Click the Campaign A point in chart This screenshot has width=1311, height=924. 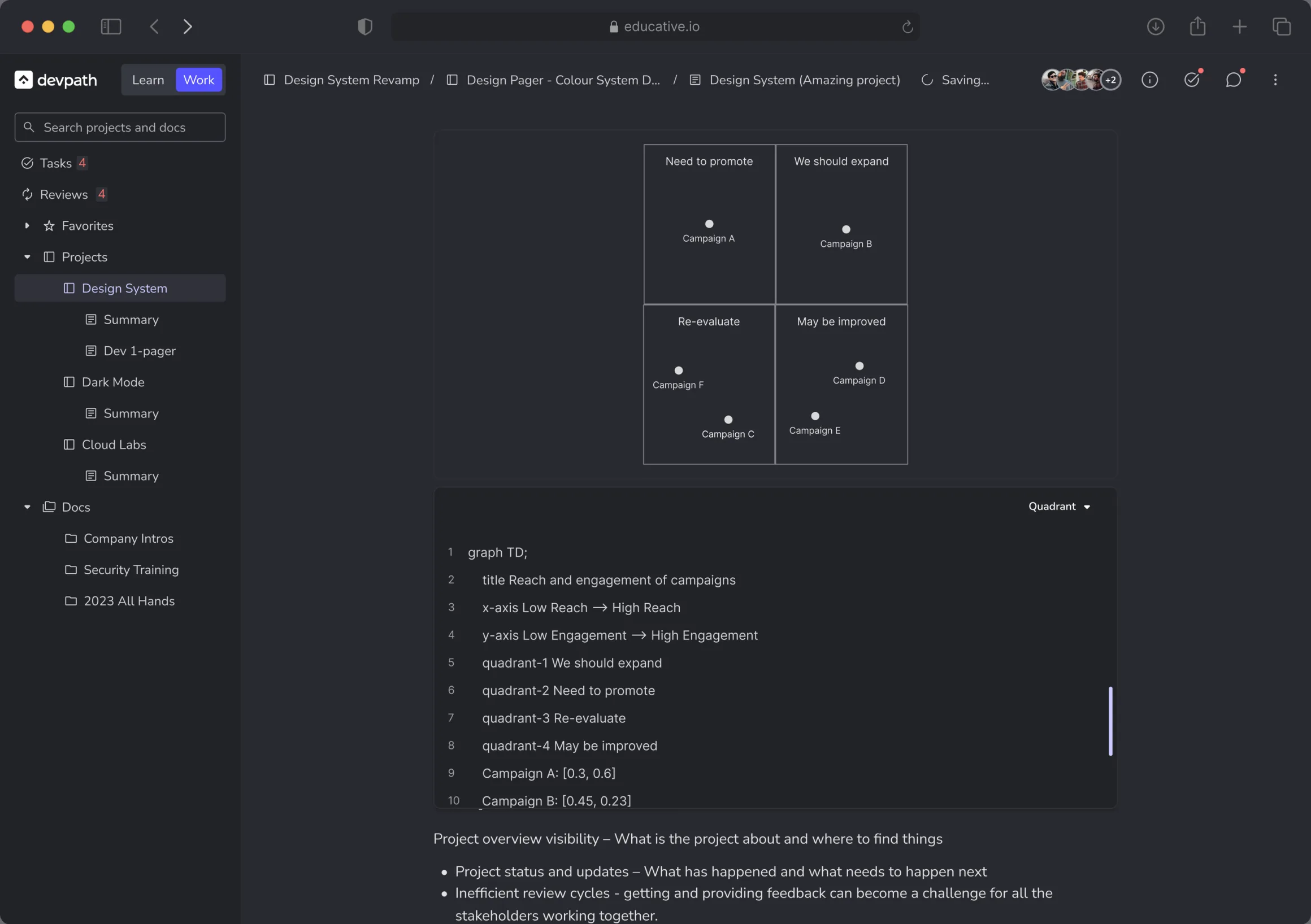709,224
